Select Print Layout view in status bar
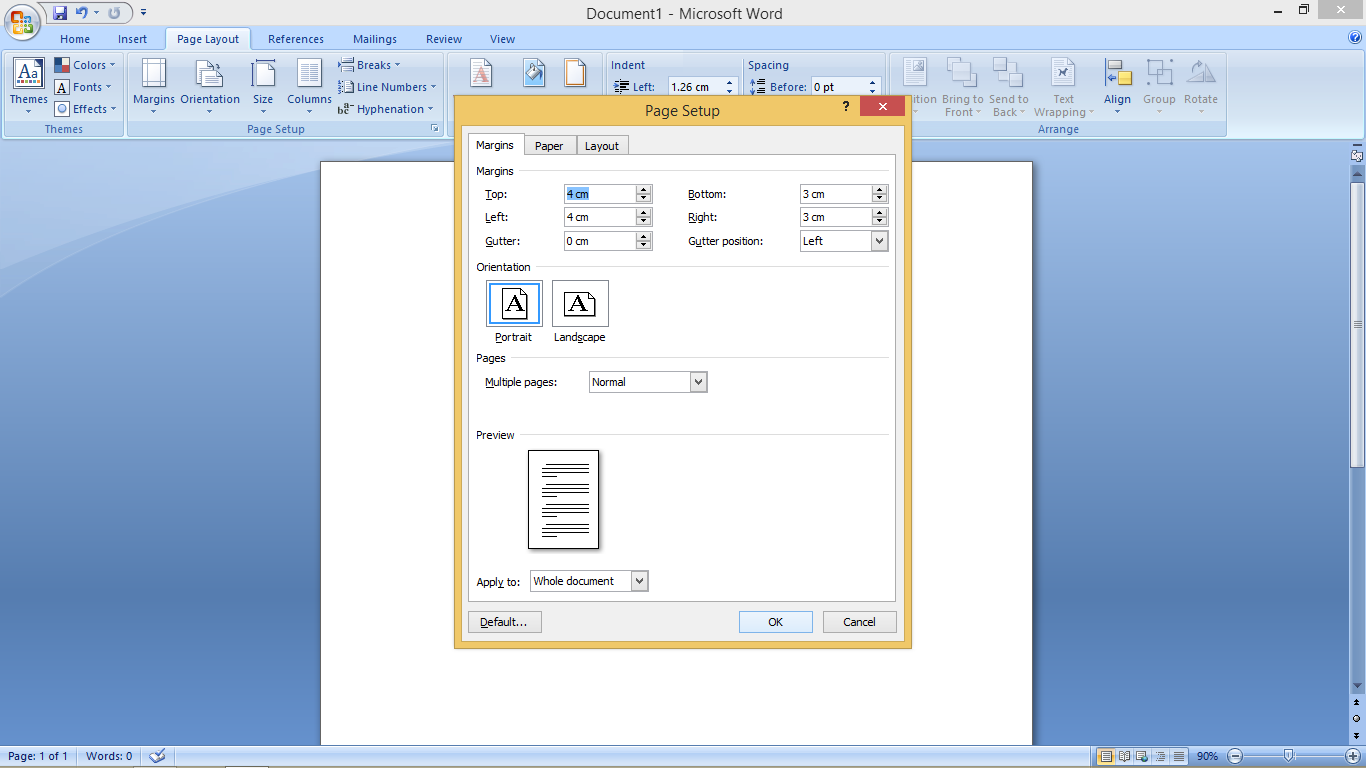This screenshot has height=768, width=1366. [x=1106, y=756]
